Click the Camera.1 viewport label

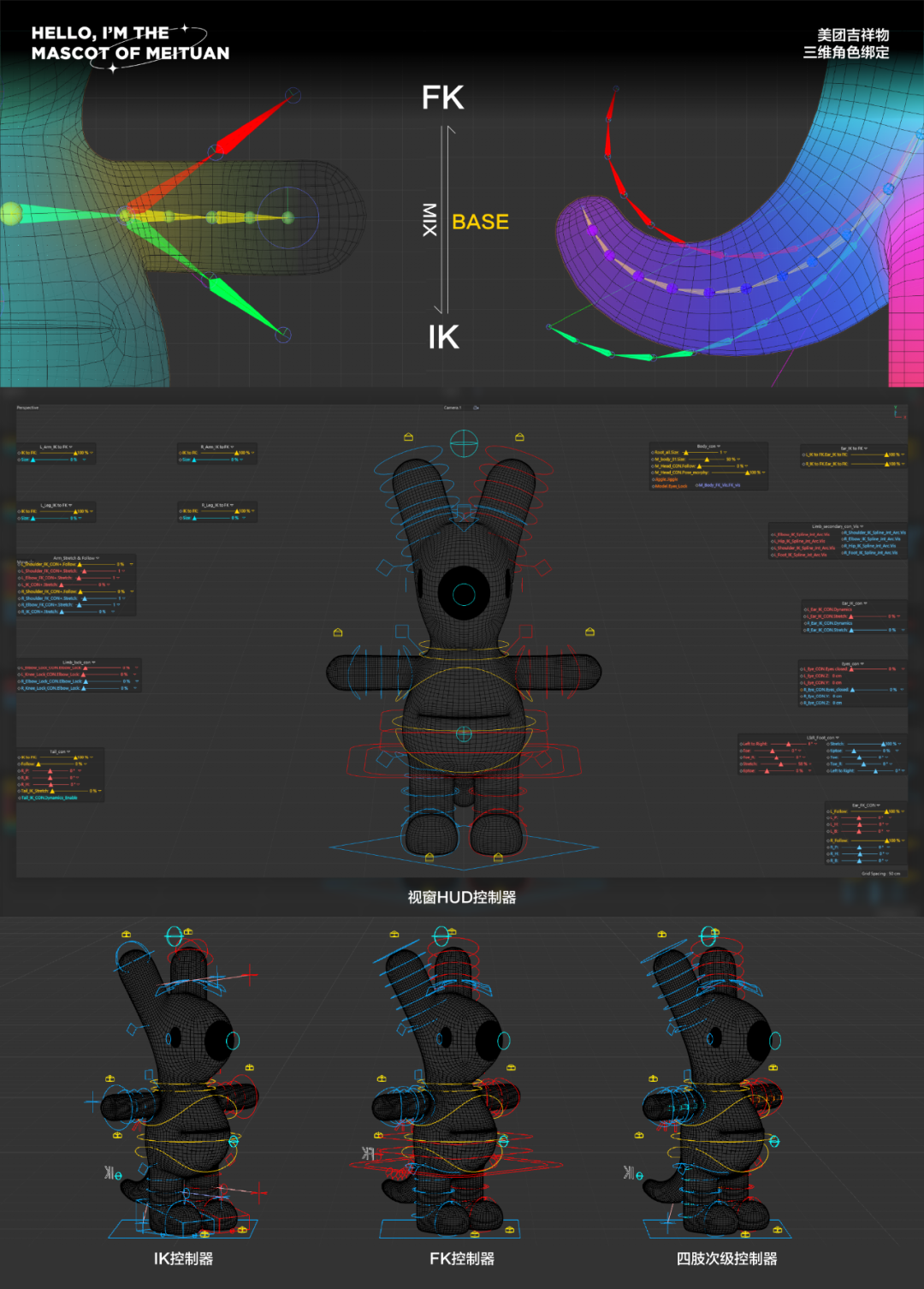tap(453, 407)
